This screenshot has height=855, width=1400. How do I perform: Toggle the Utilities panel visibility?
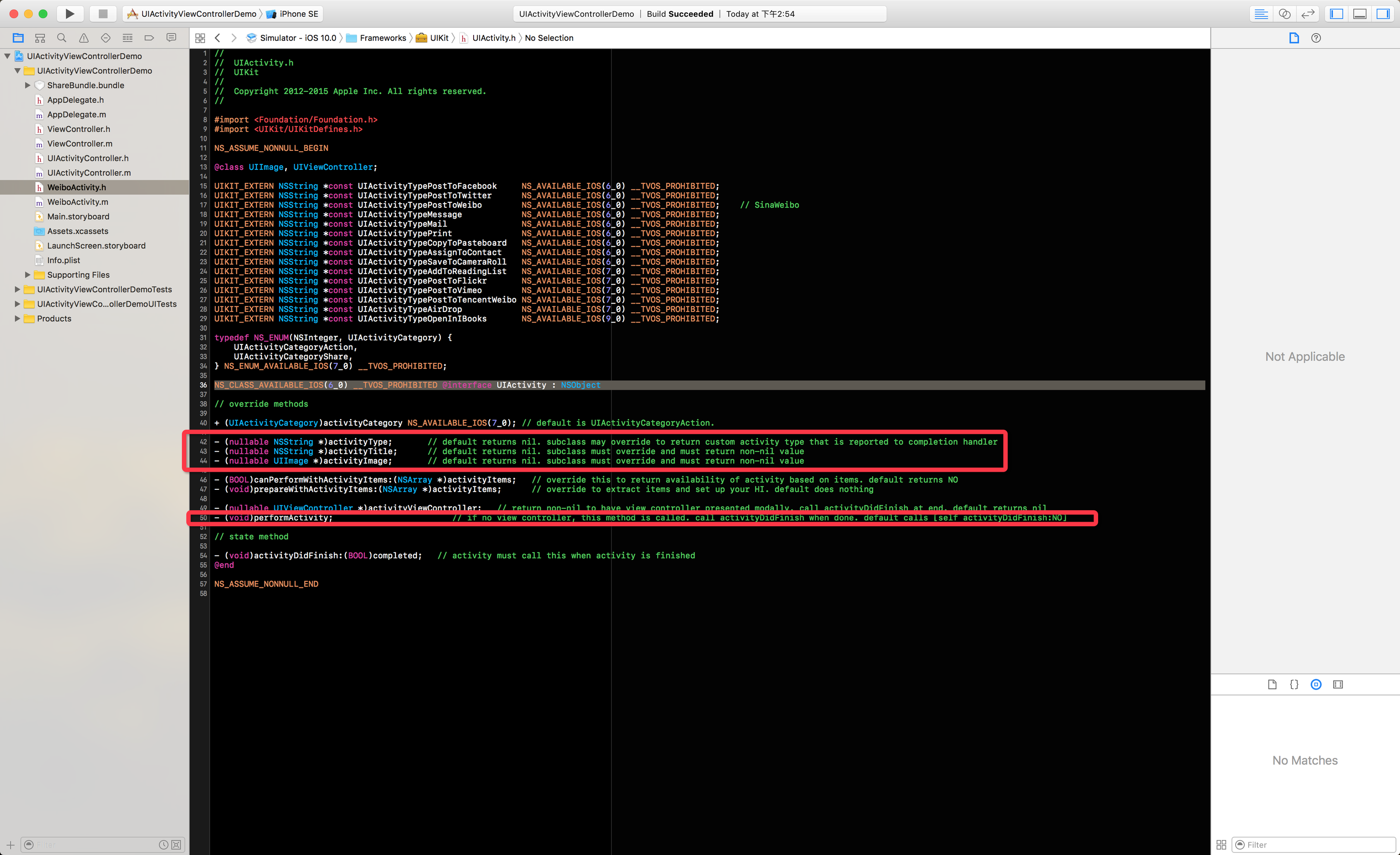1383,13
